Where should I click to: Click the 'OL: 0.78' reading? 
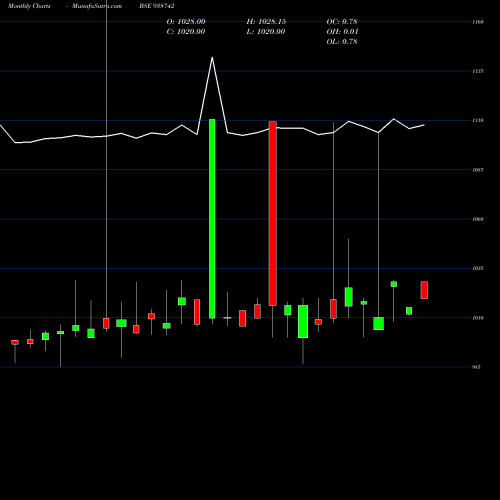pos(342,42)
